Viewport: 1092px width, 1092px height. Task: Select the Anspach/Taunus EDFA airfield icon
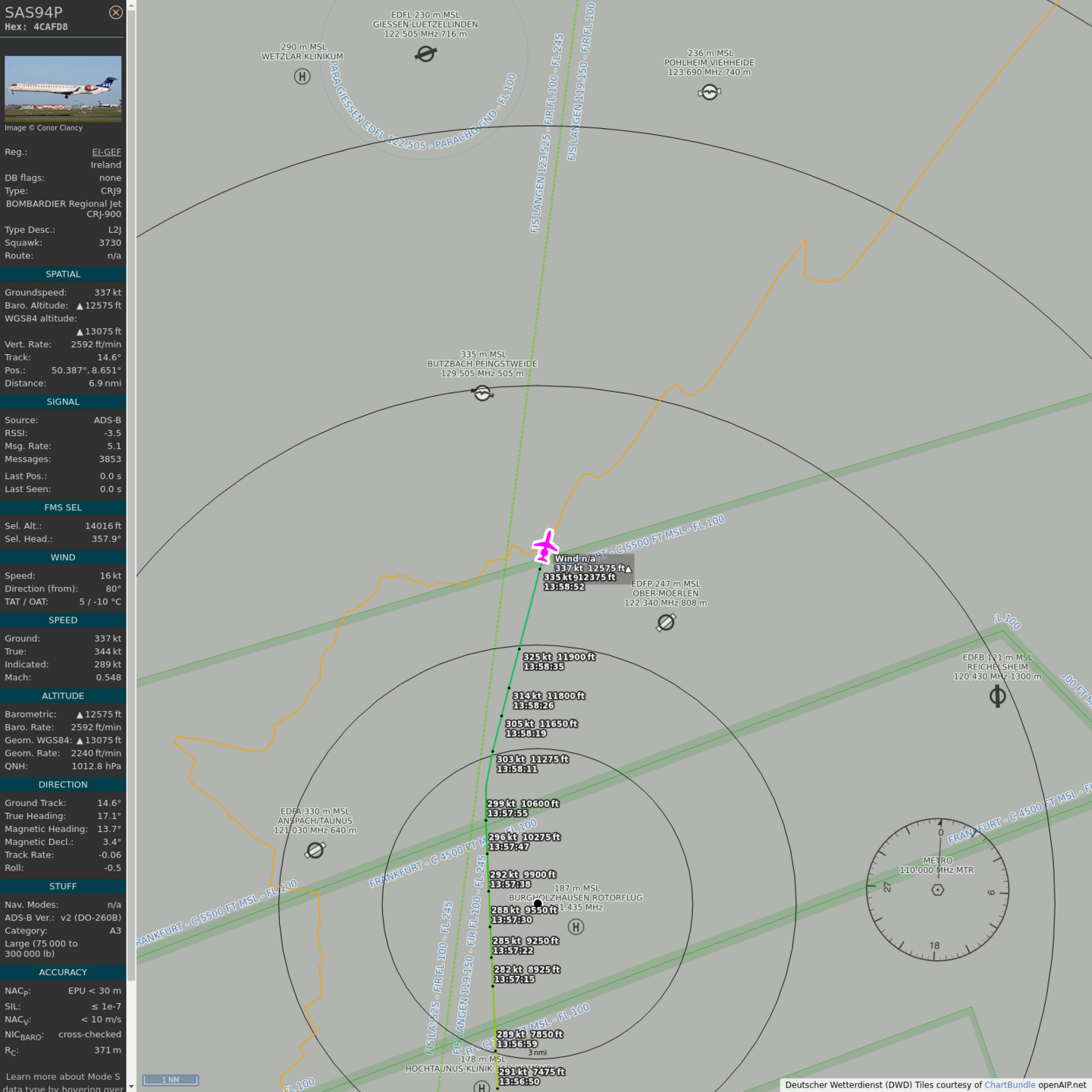(x=315, y=850)
